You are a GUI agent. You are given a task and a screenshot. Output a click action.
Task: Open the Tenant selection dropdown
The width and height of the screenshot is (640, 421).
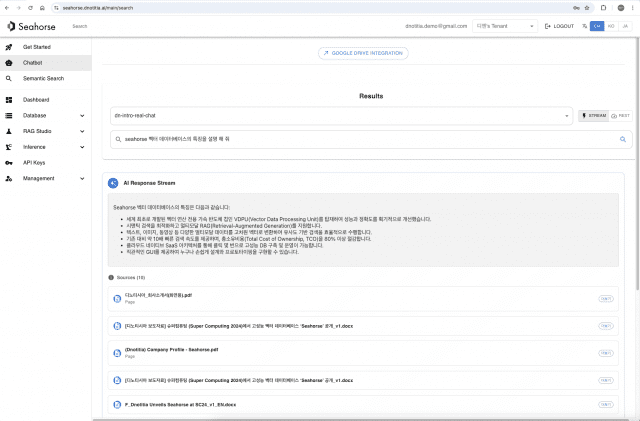click(x=508, y=26)
